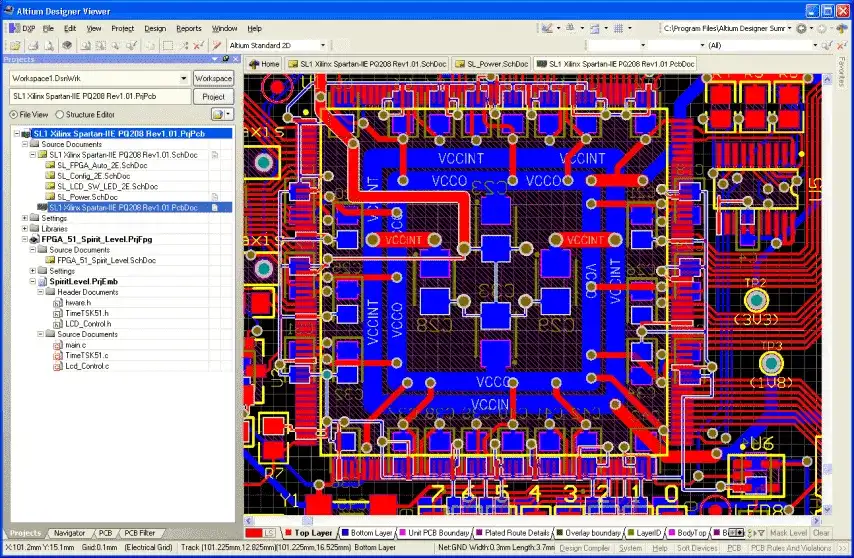The height and width of the screenshot is (558, 854).
Task: Open the file path address dropdown
Action: point(789,28)
